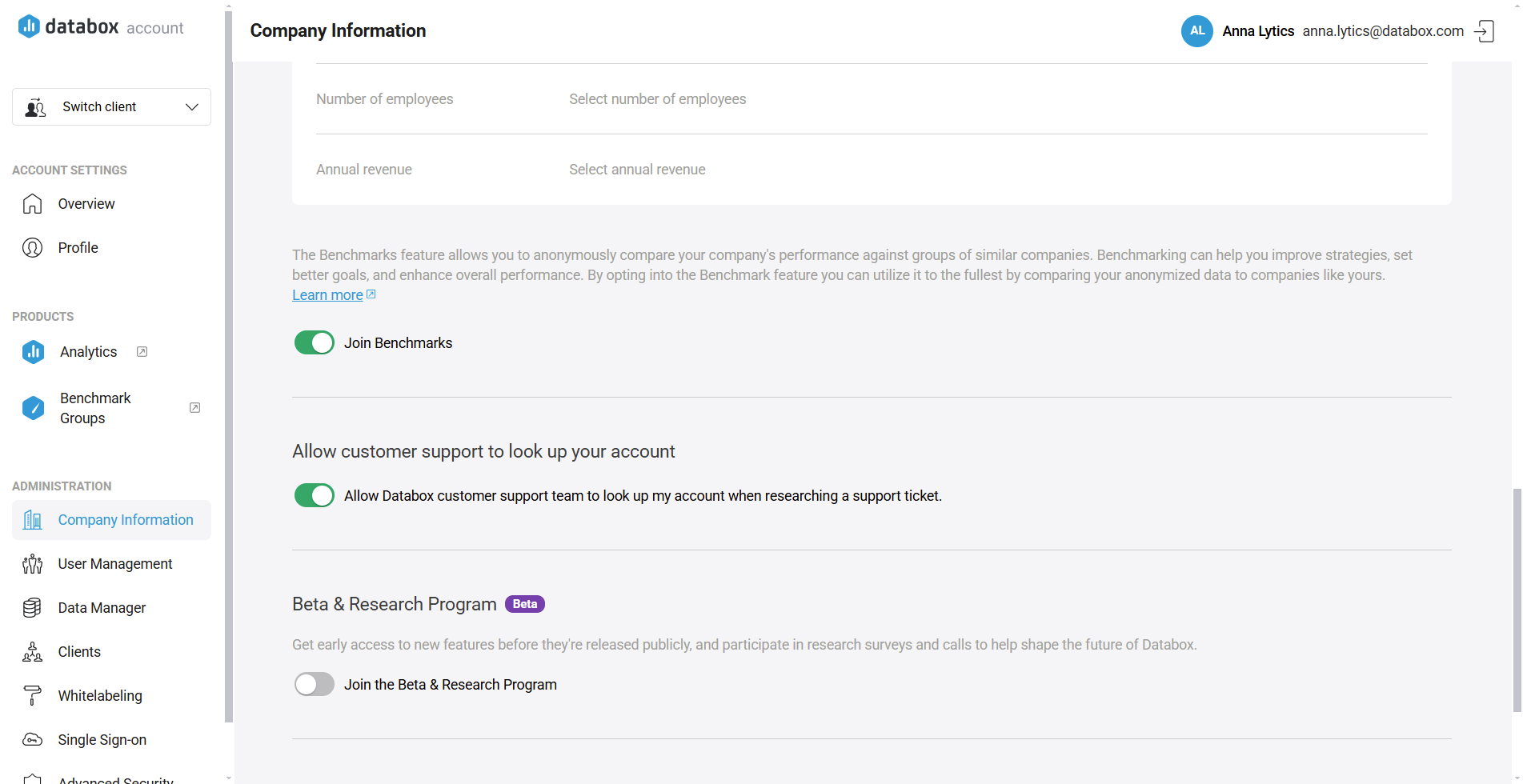Click the User Management people icon
Viewport: 1523px width, 784px height.
point(32,564)
